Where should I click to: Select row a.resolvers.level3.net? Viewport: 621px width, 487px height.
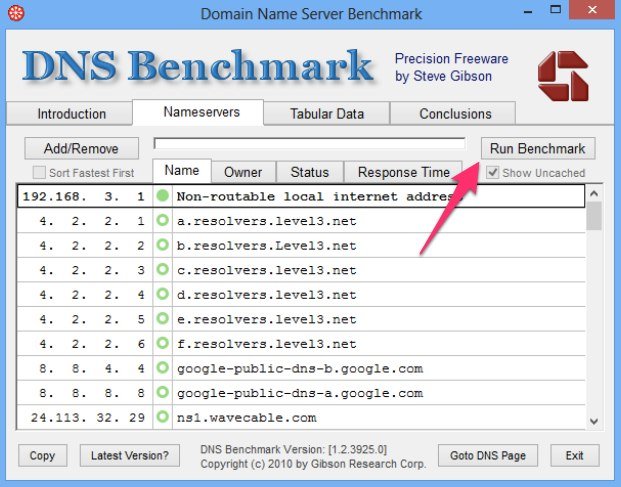tap(301, 221)
